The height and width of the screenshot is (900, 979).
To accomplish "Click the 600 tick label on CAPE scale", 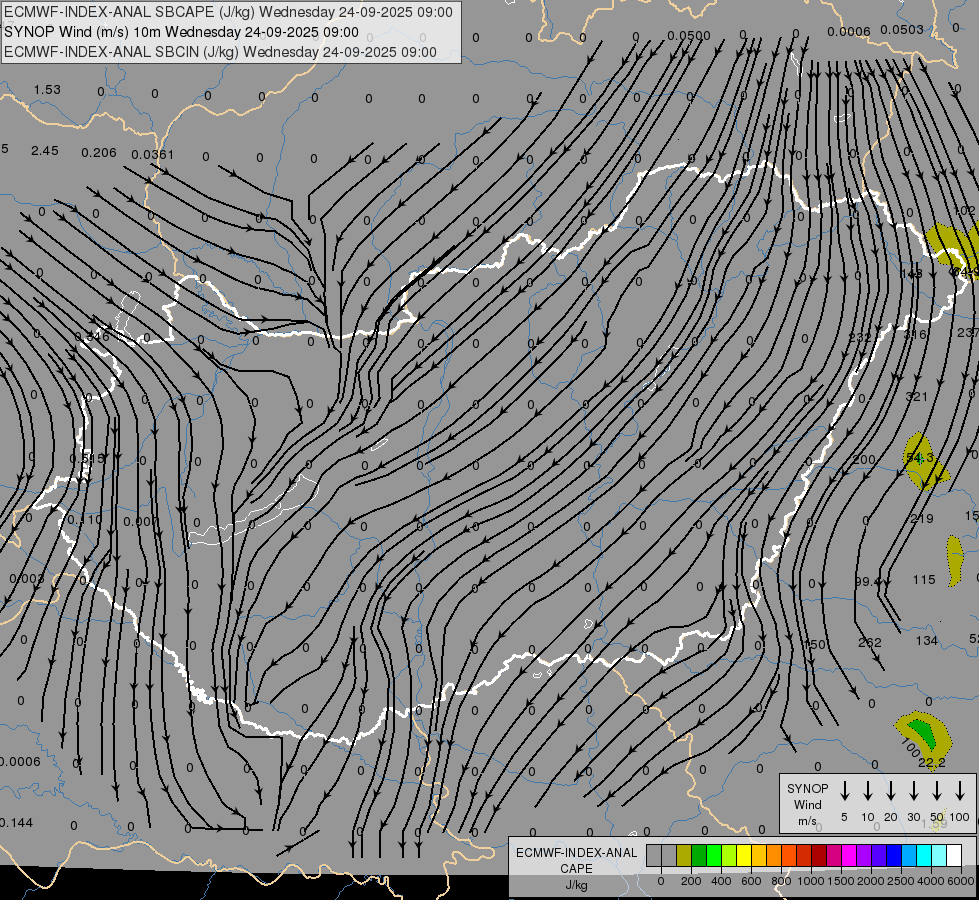I will pyautogui.click(x=750, y=881).
